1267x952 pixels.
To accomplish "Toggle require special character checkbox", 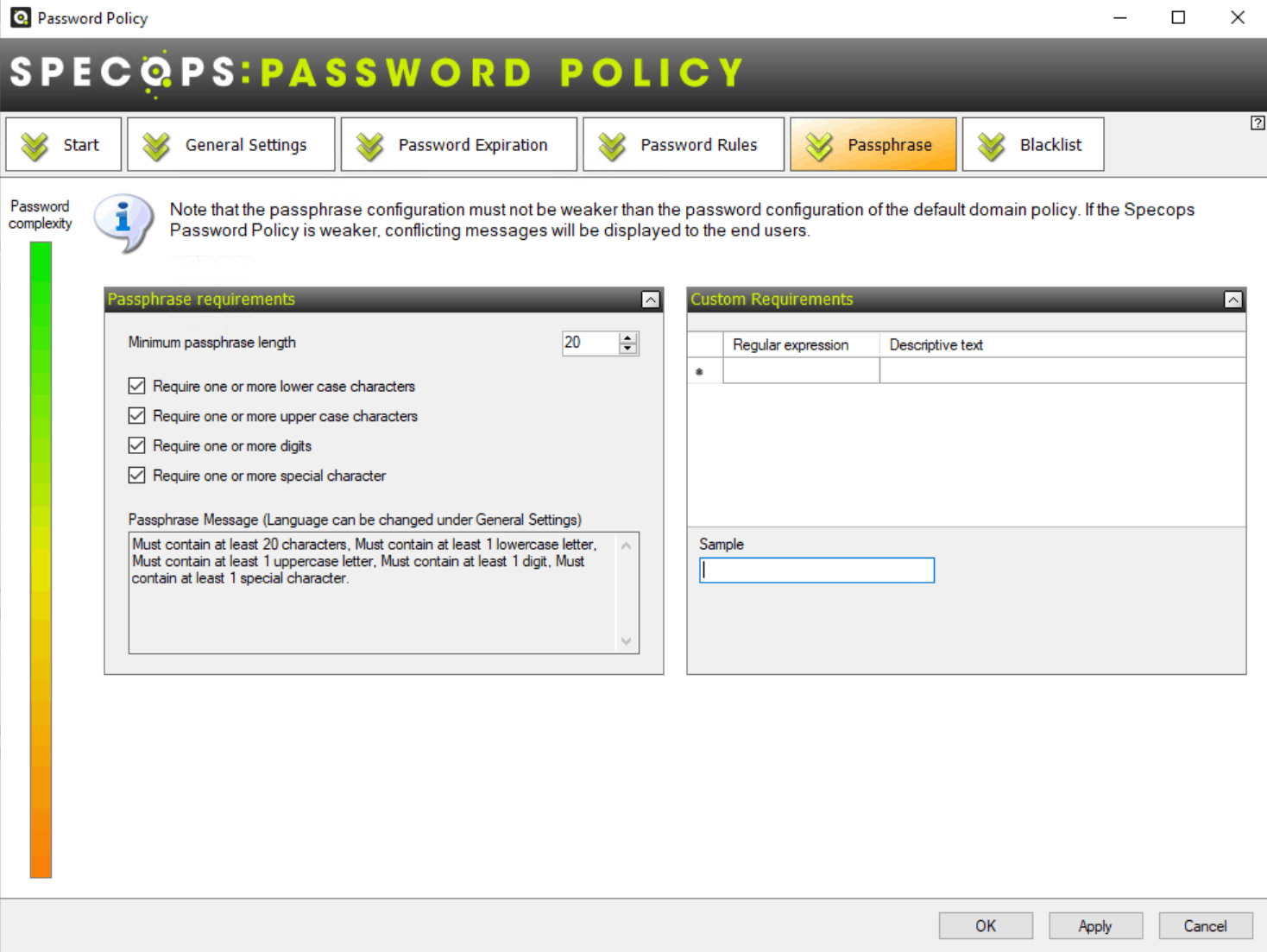I will pyautogui.click(x=136, y=476).
